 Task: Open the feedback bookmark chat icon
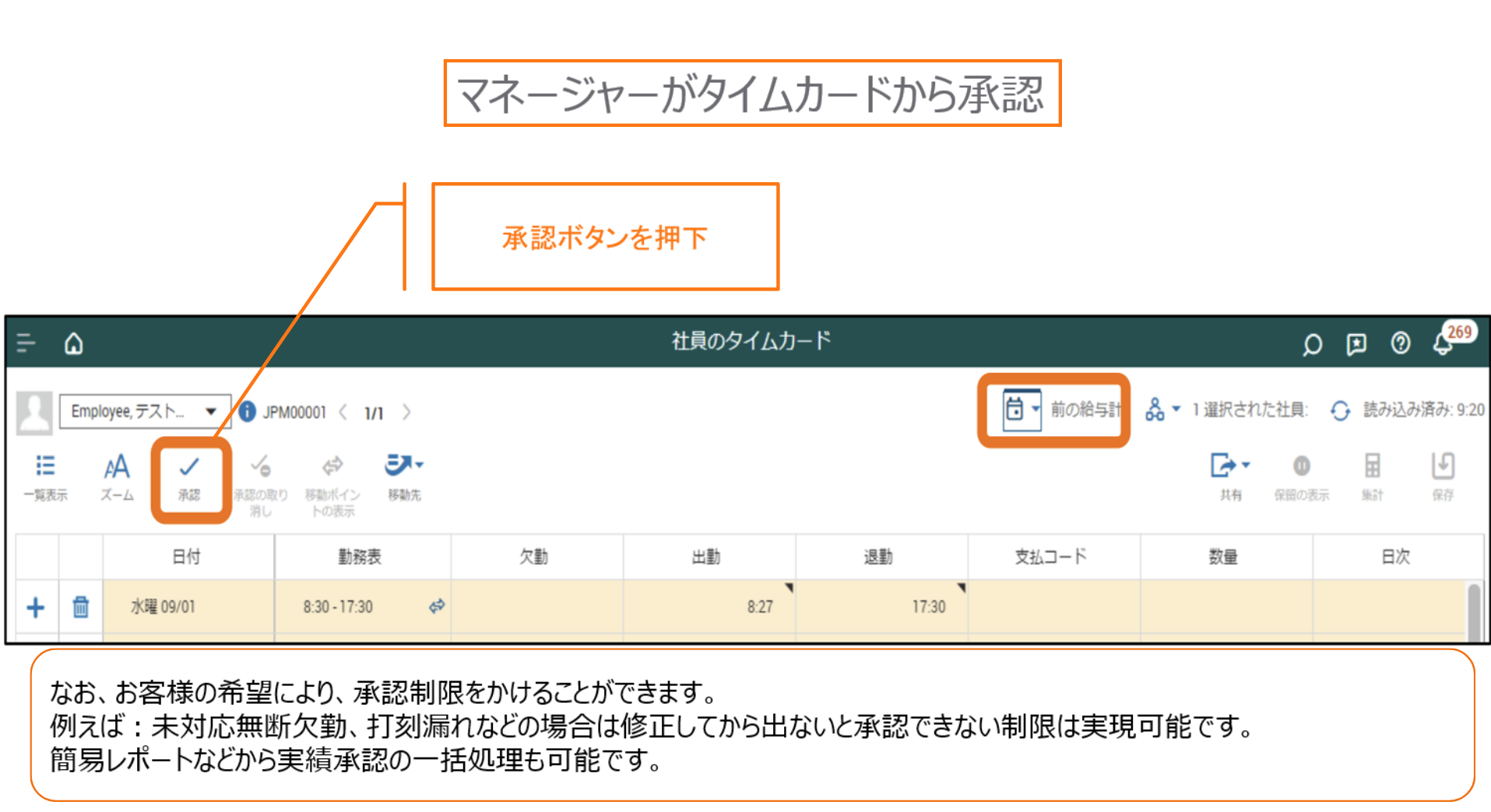(x=1356, y=344)
